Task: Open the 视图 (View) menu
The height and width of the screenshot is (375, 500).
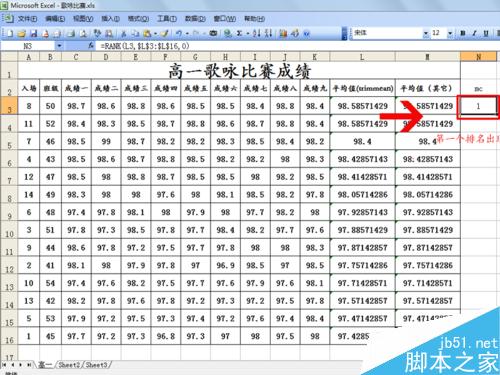Action: pyautogui.click(x=83, y=19)
